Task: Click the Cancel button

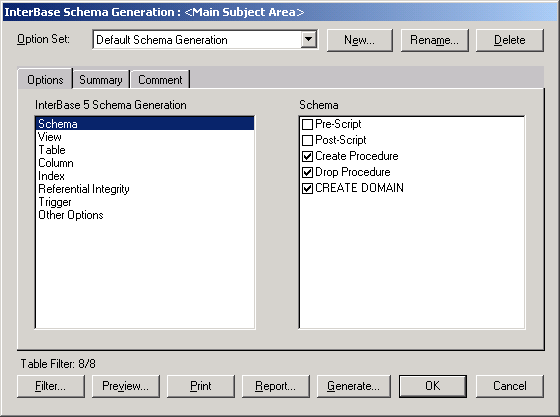Action: 510,386
